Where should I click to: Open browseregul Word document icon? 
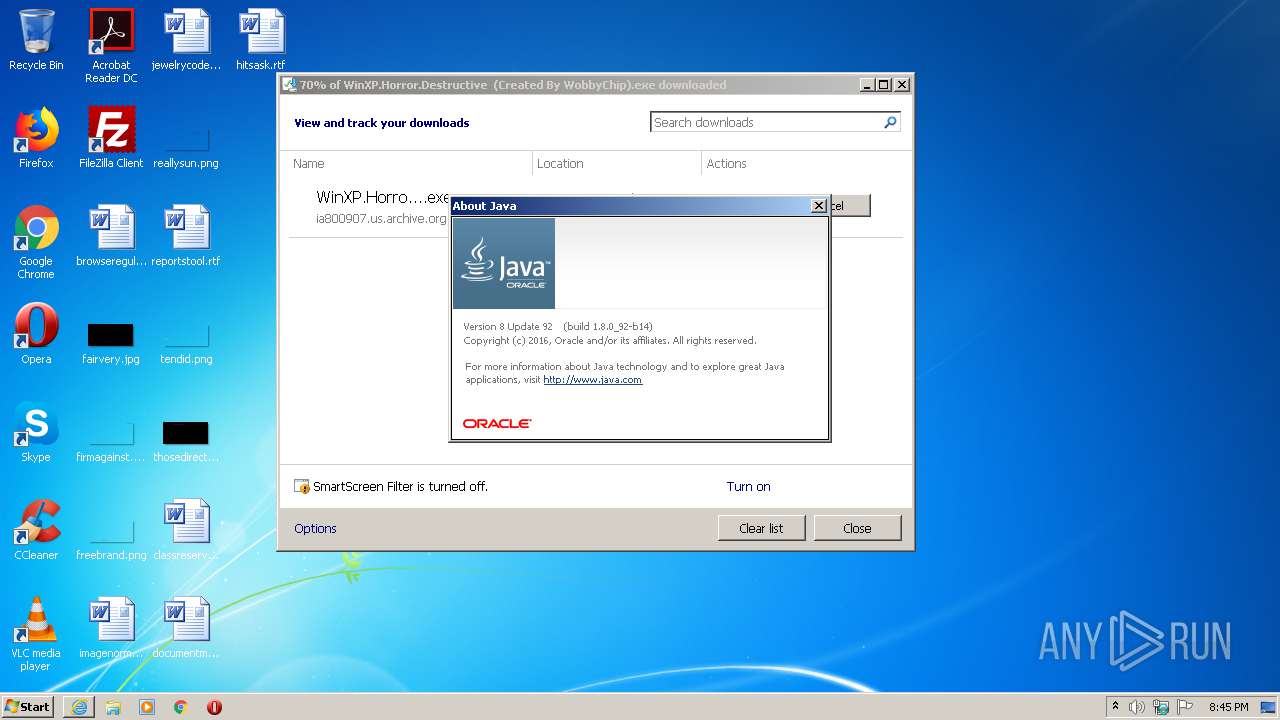(x=111, y=236)
